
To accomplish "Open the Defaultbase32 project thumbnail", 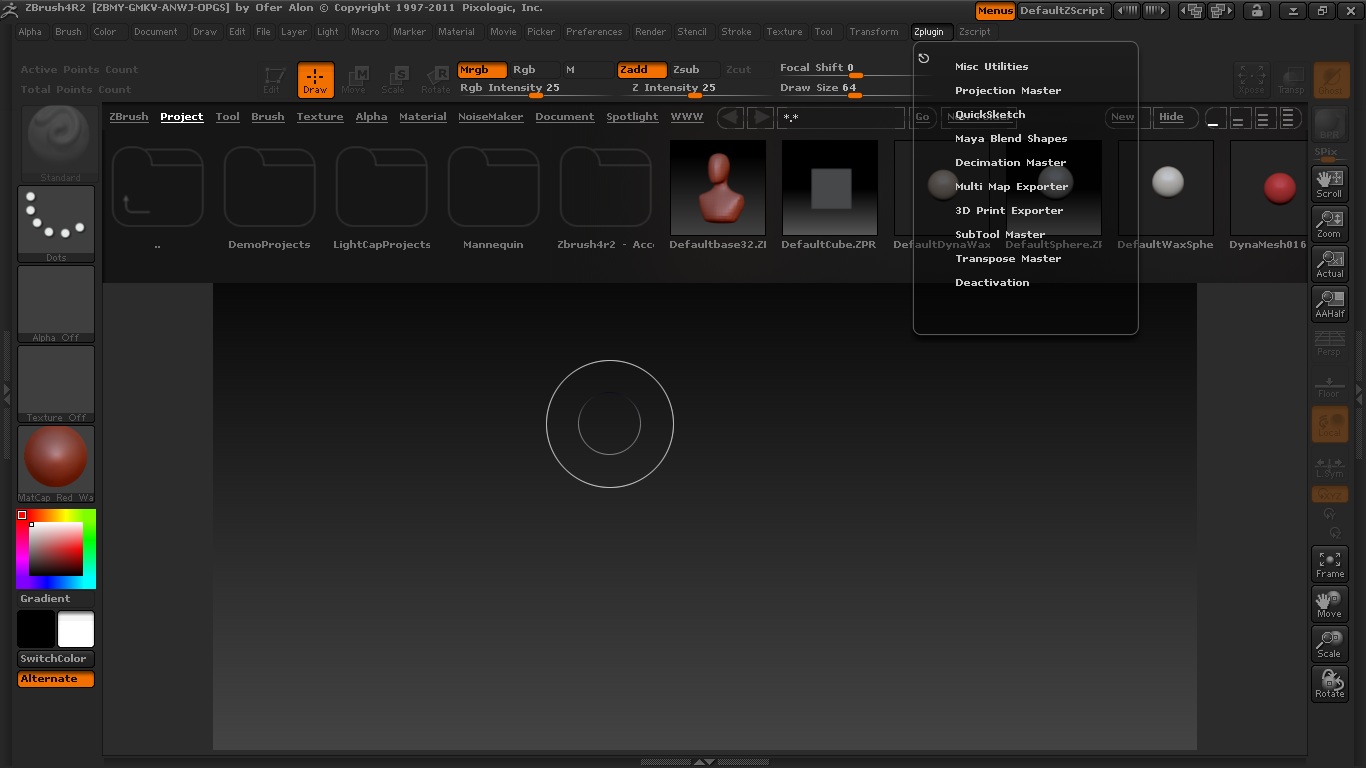I will tap(718, 188).
